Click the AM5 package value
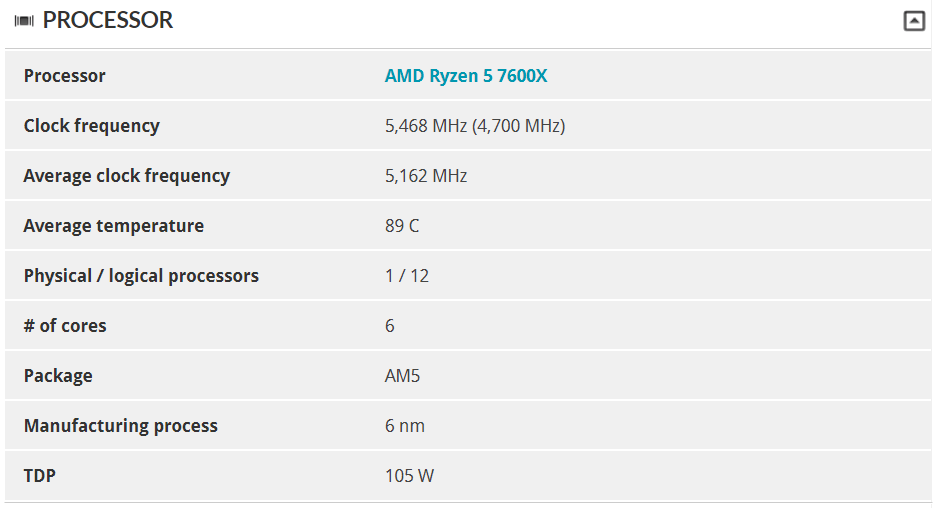 (402, 376)
